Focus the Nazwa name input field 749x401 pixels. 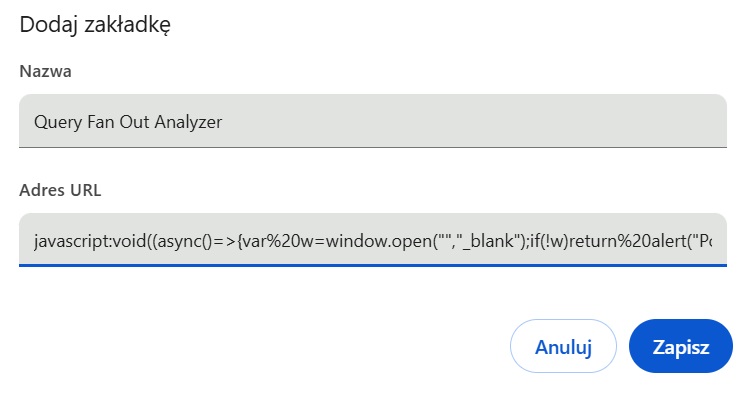(372, 121)
